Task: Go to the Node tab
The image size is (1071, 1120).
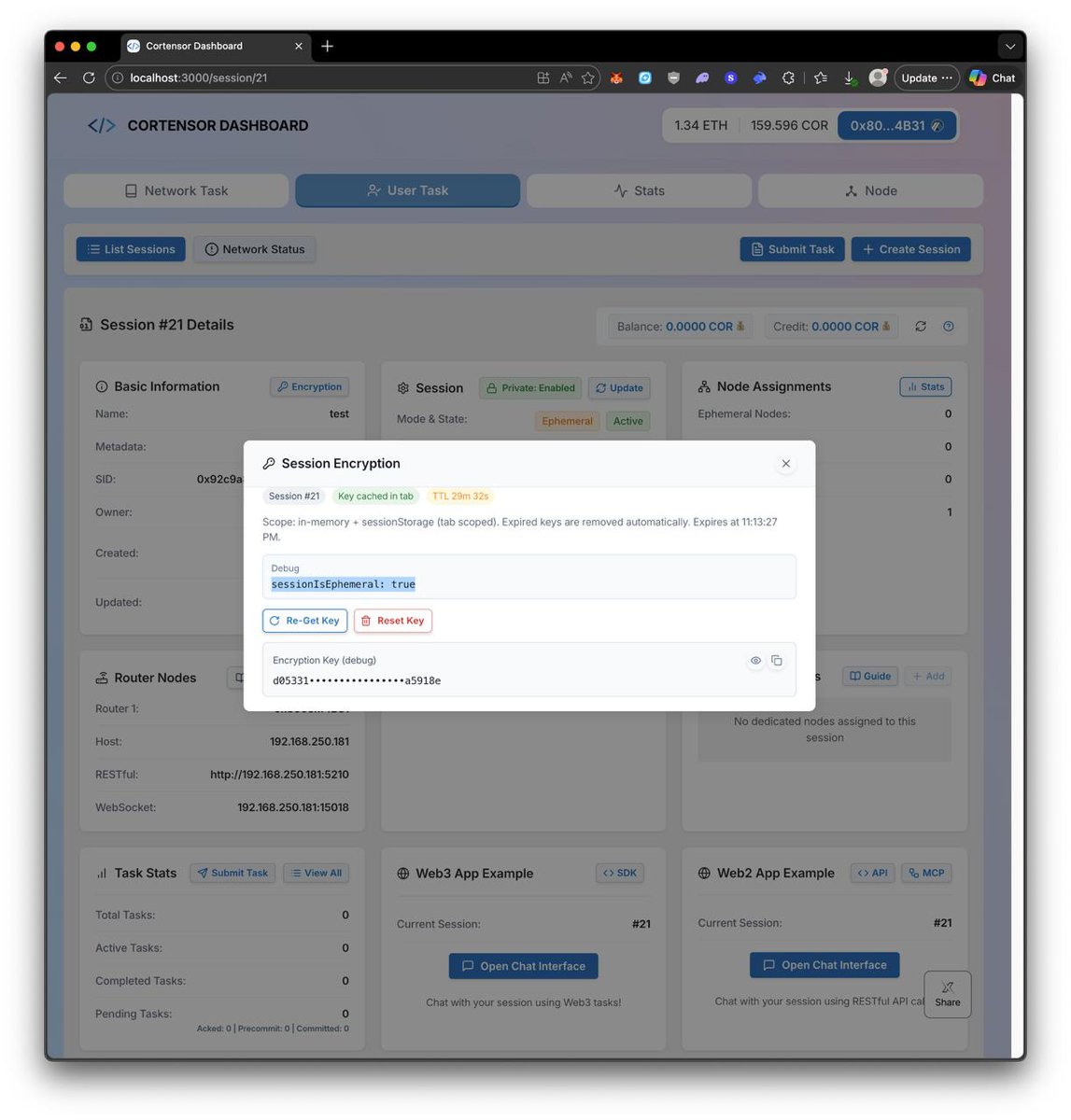Action: (871, 190)
